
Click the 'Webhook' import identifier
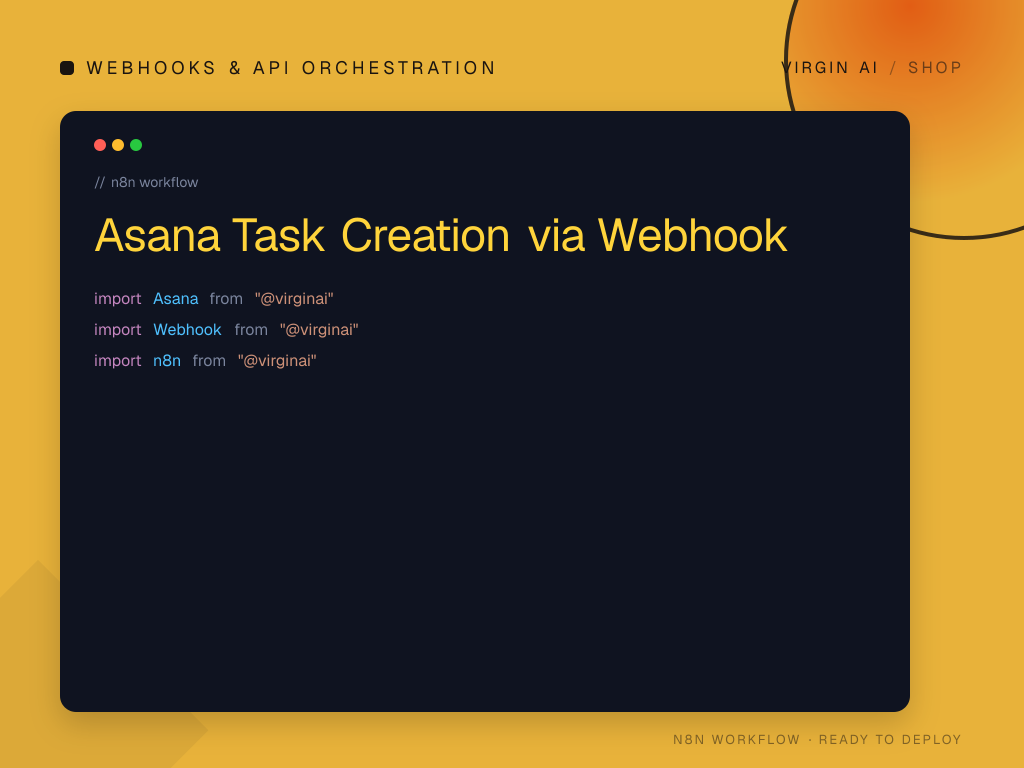(x=187, y=329)
